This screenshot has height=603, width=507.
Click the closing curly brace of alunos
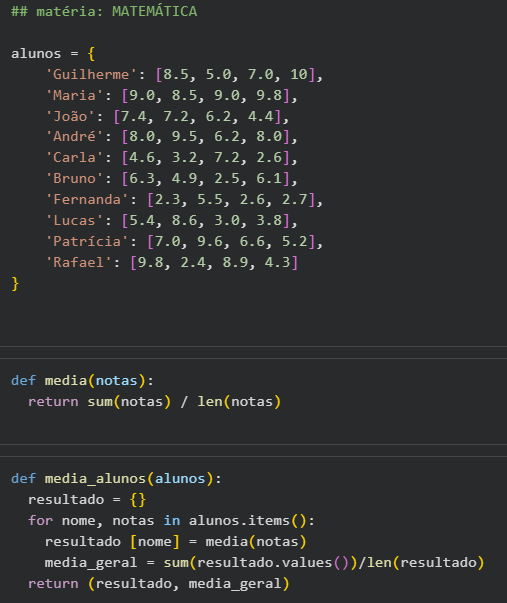coord(15,284)
